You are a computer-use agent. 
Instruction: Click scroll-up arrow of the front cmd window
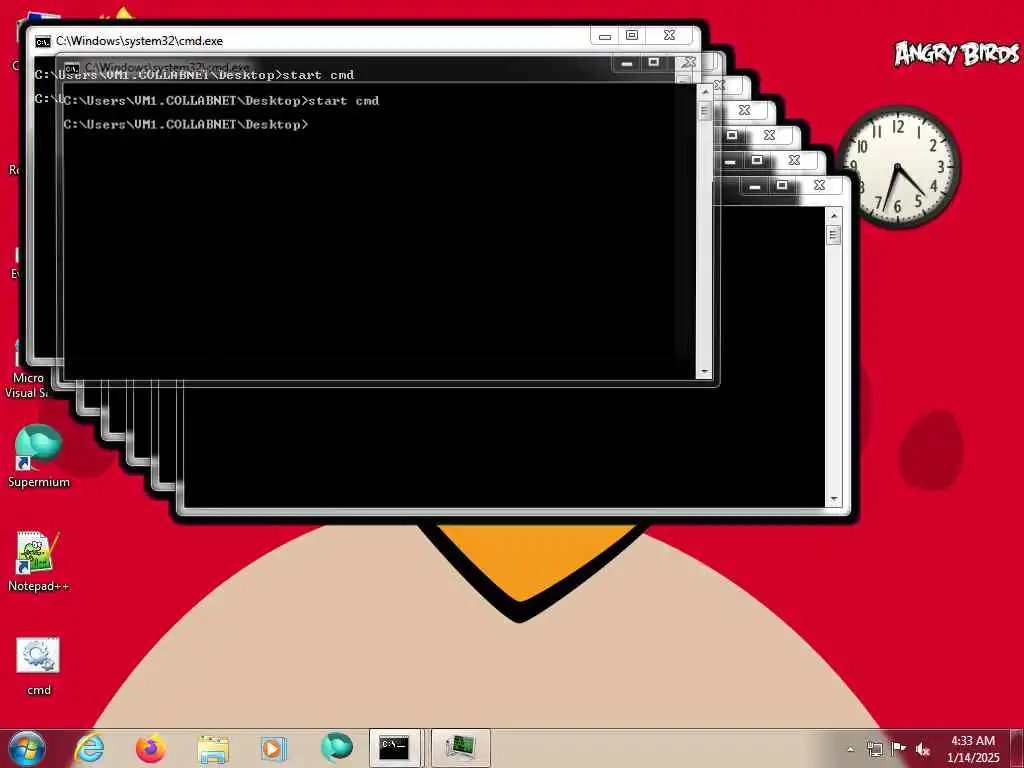click(x=704, y=92)
